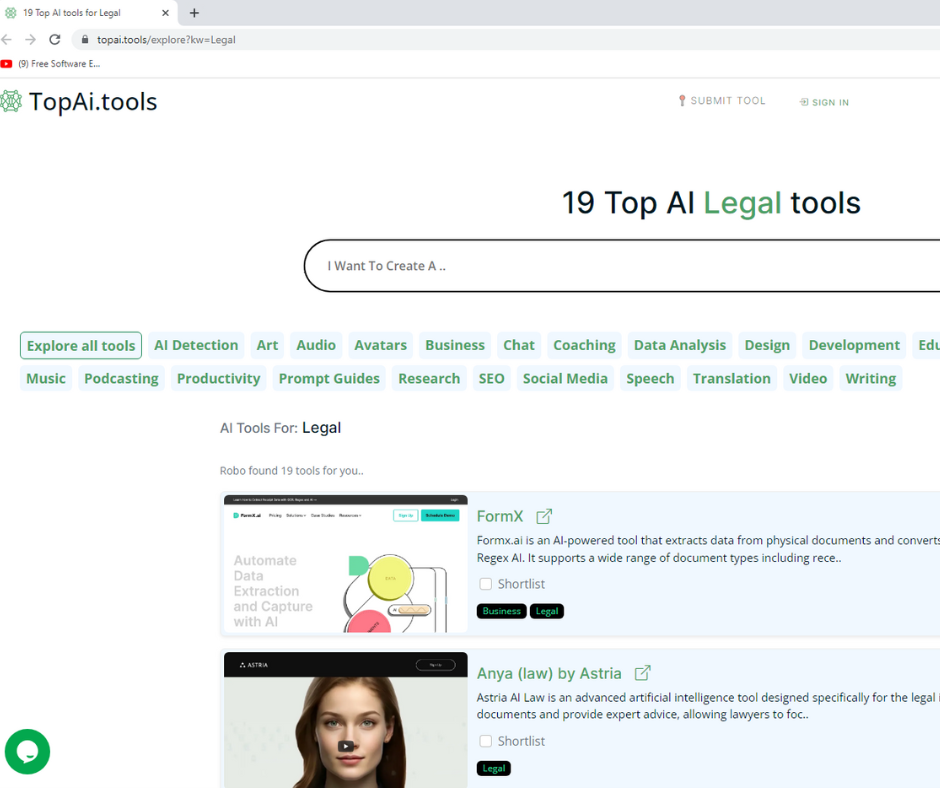
Task: Open the green chat bubble widget
Action: point(27,751)
